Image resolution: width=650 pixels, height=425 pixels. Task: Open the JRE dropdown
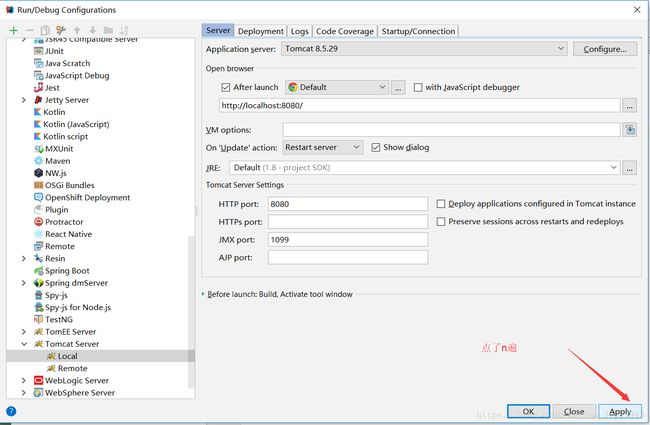[425, 168]
